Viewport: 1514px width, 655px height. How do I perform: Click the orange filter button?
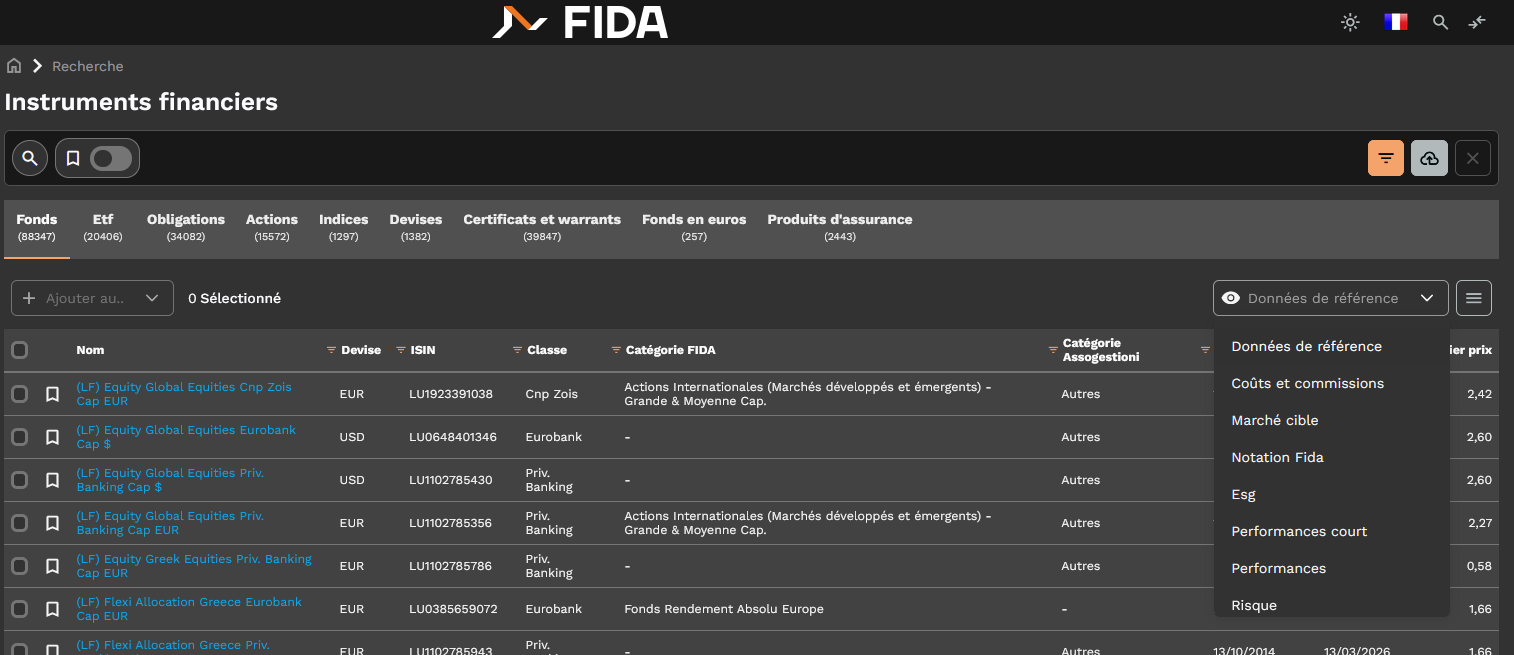[1385, 158]
